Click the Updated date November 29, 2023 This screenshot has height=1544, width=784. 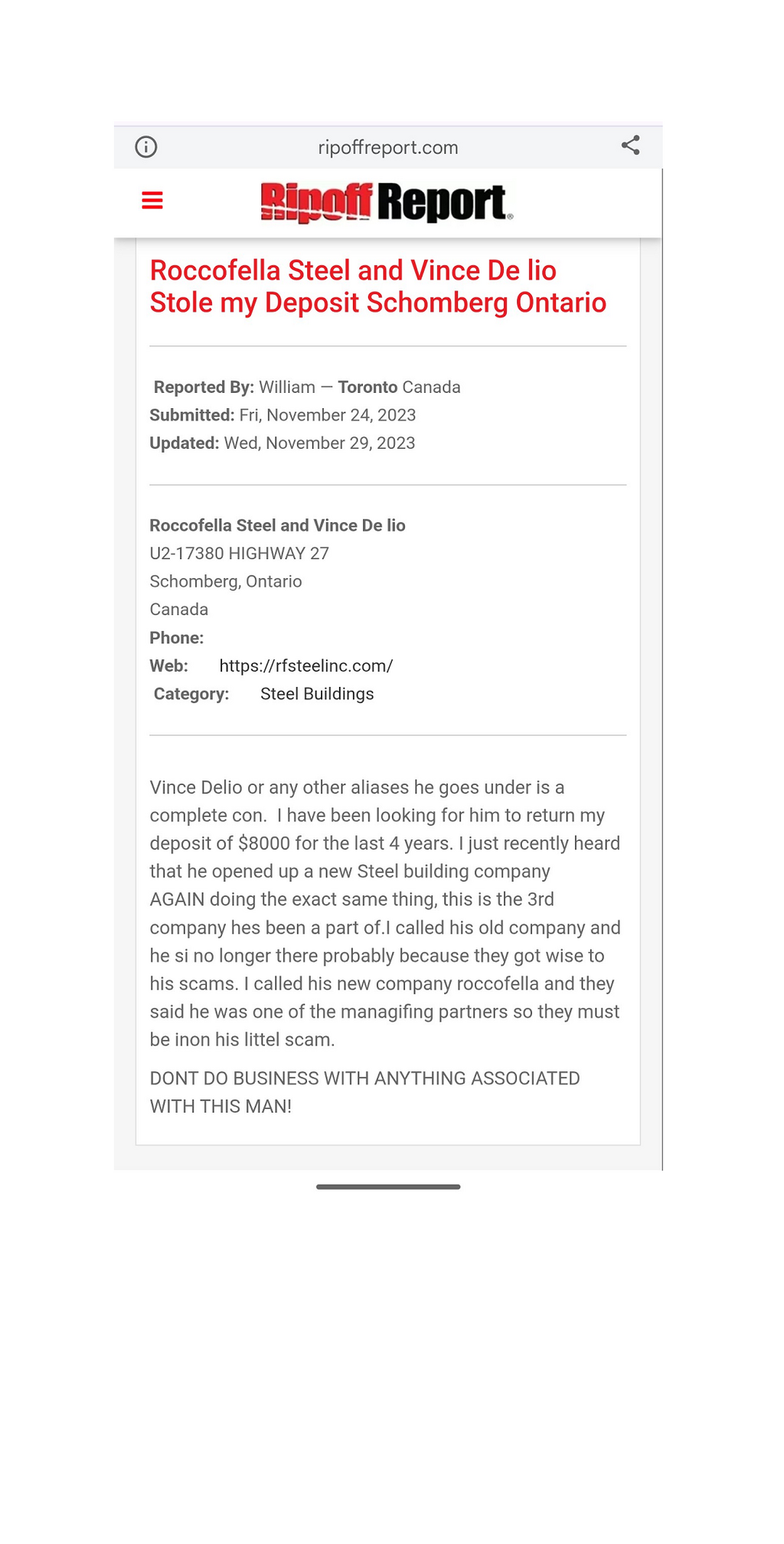pos(319,443)
